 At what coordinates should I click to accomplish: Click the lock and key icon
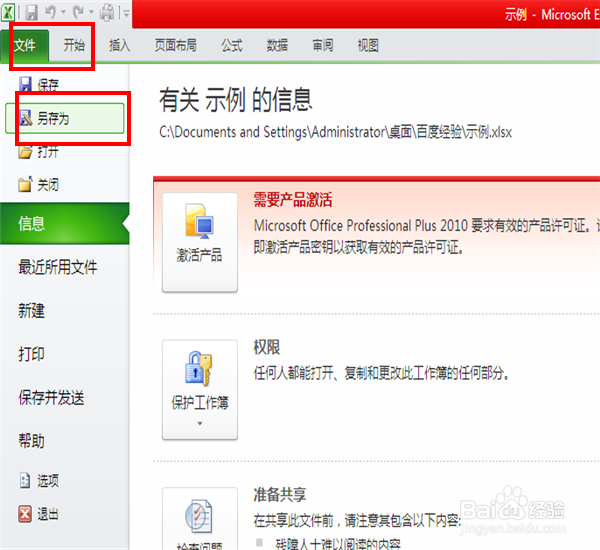(x=199, y=369)
